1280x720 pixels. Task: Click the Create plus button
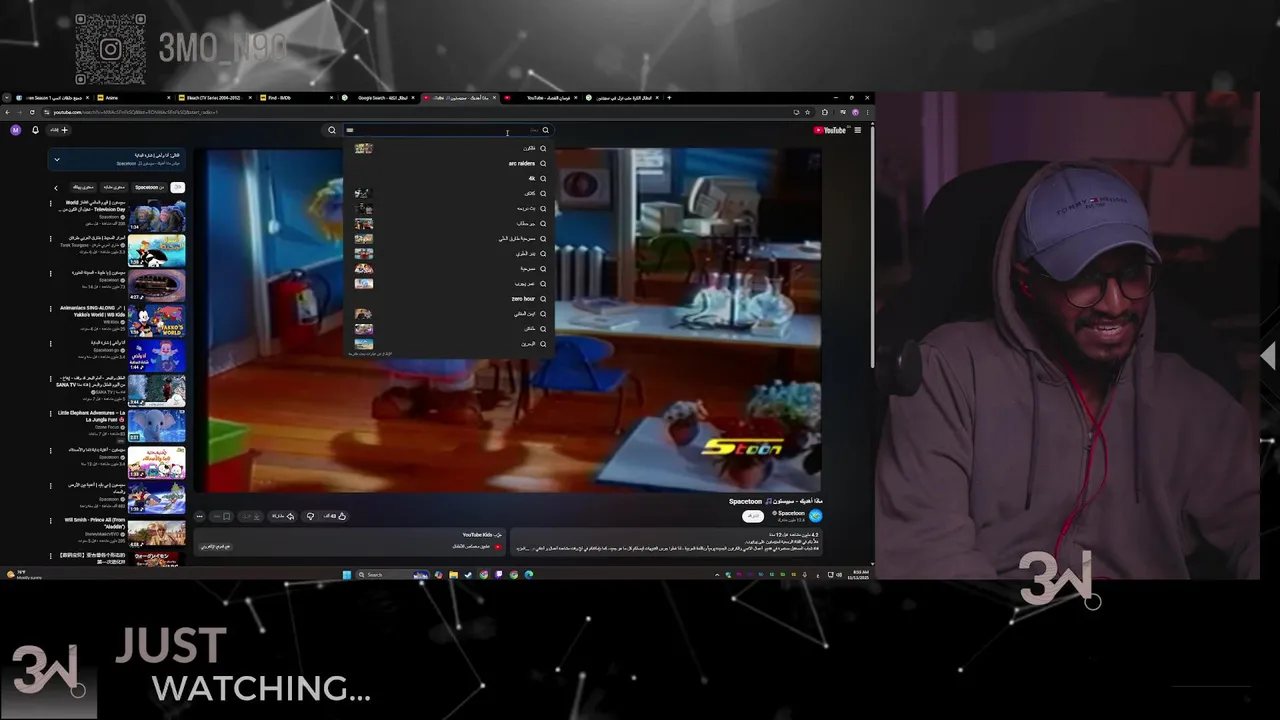pos(60,130)
